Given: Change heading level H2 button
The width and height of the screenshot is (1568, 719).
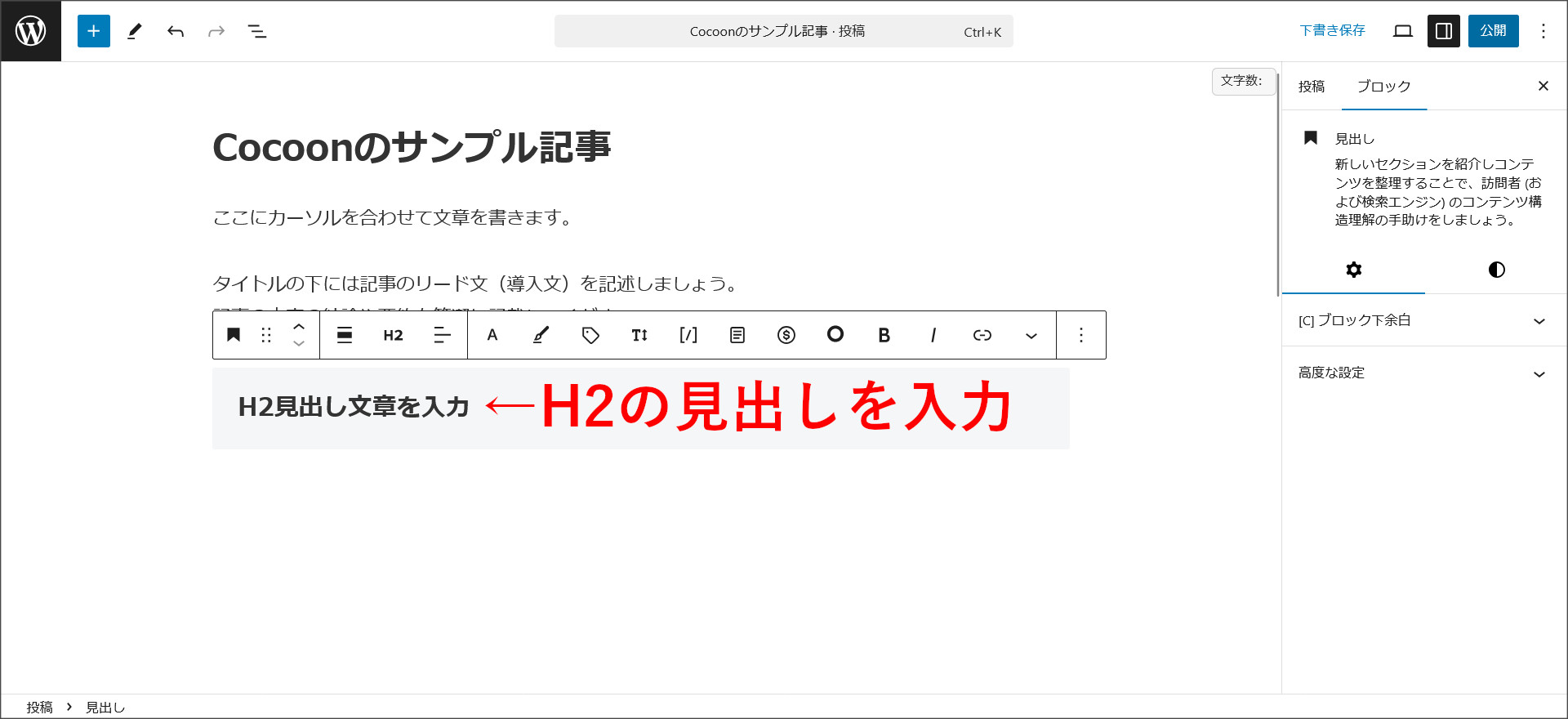Looking at the screenshot, I should pyautogui.click(x=394, y=335).
